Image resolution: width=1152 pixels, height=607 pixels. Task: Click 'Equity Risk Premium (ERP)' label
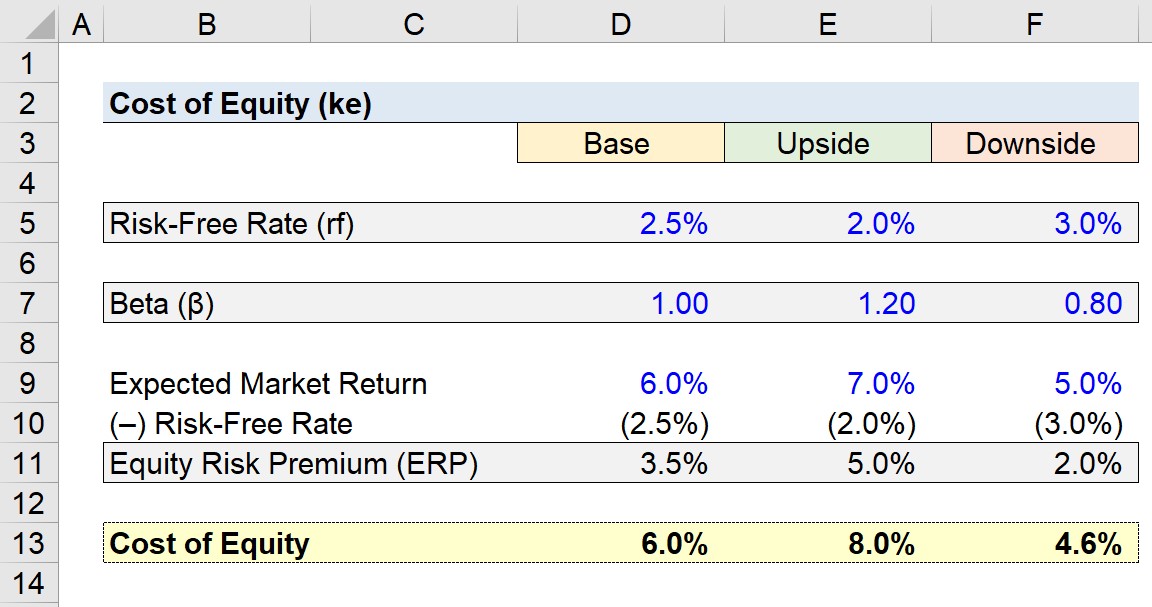[293, 464]
